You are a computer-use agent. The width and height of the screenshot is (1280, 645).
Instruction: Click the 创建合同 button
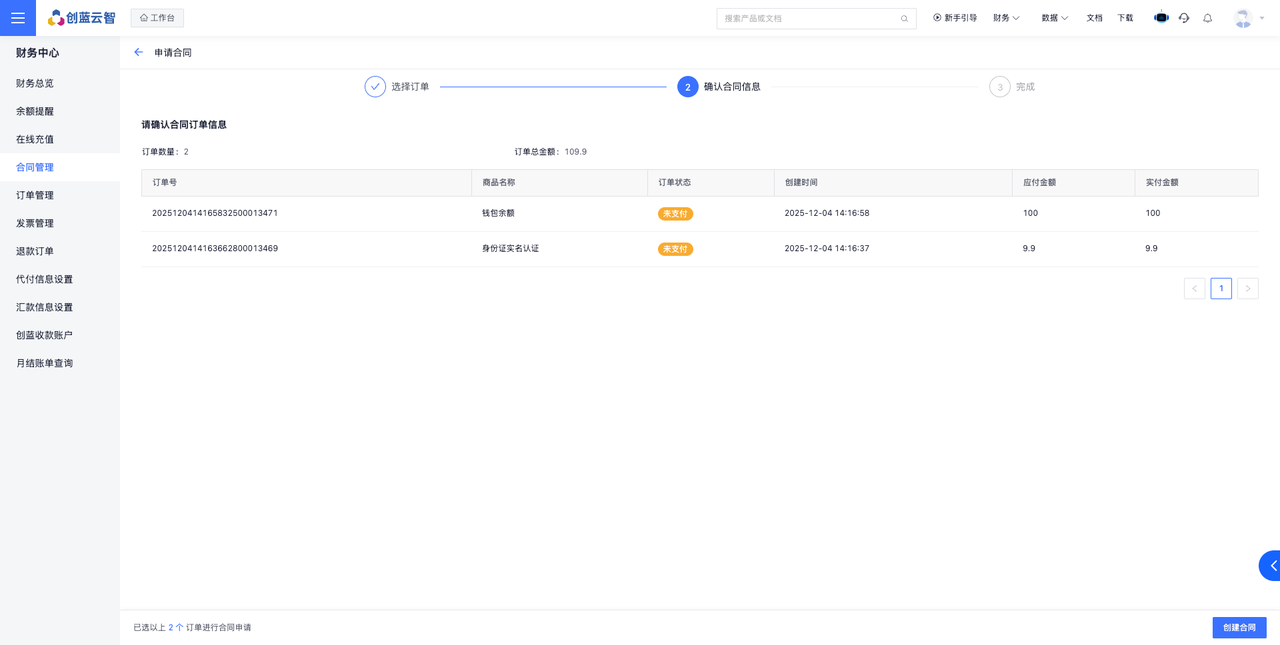point(1239,627)
